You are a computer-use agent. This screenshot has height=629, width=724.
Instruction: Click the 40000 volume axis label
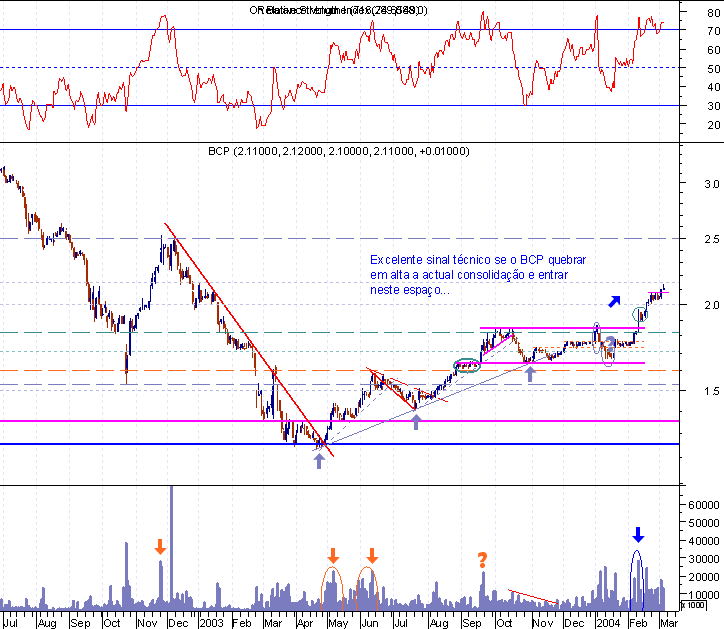(704, 541)
